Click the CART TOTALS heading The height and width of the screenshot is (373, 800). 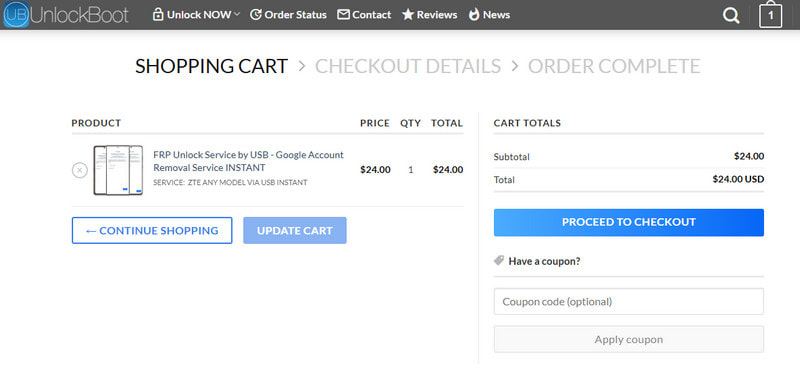[527, 123]
